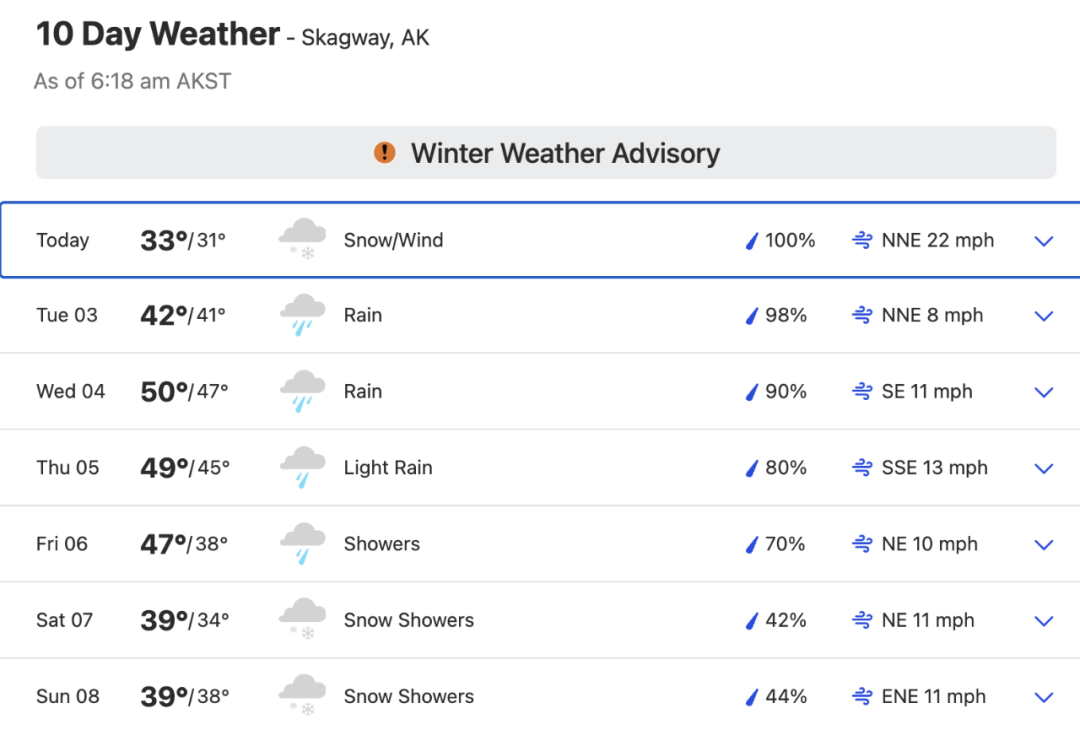Select the Sat 07 Snow Showers row
The image size is (1080, 730).
click(x=540, y=620)
